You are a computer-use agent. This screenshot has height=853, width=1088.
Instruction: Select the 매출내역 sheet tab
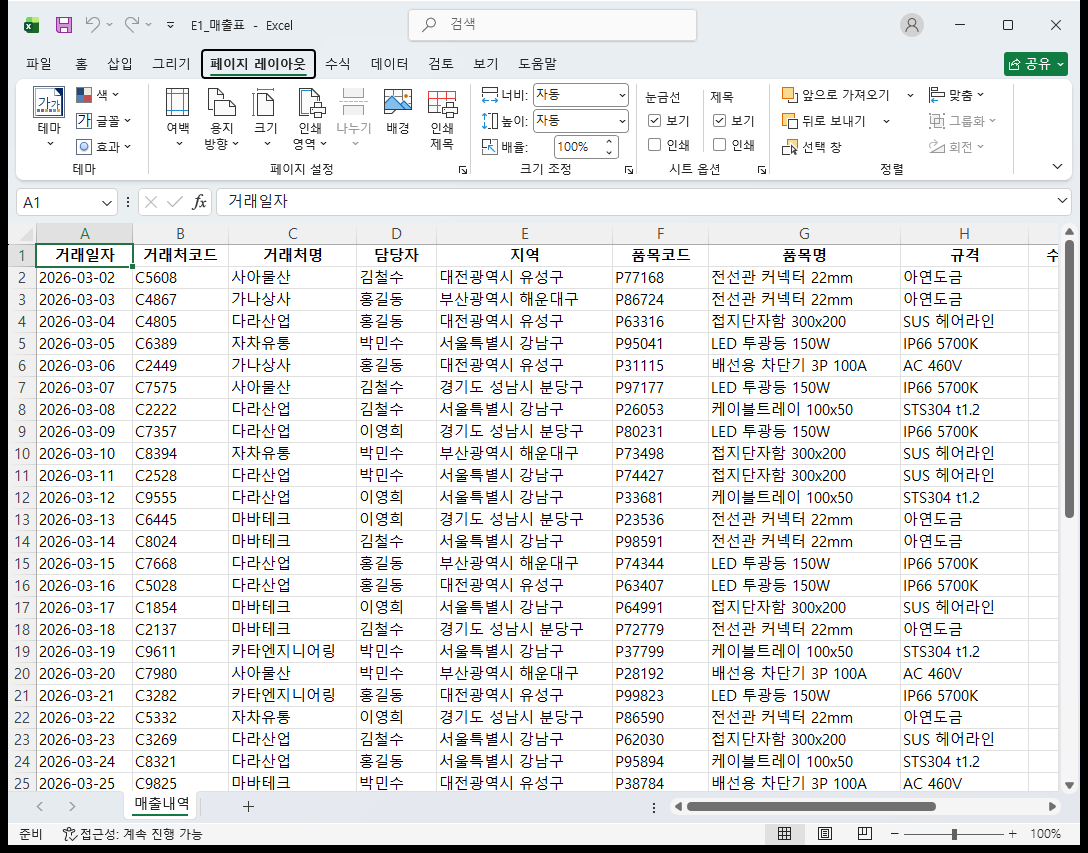point(162,804)
